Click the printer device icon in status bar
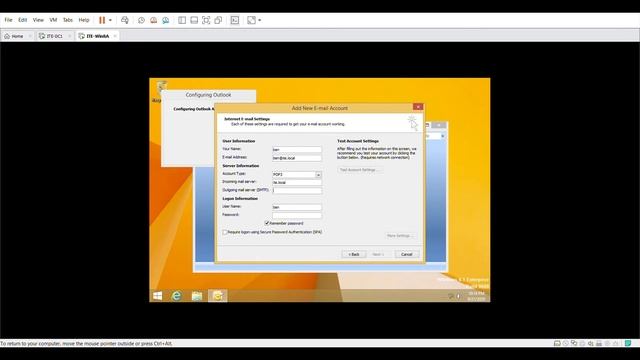This screenshot has width=640, height=360. 599,343
